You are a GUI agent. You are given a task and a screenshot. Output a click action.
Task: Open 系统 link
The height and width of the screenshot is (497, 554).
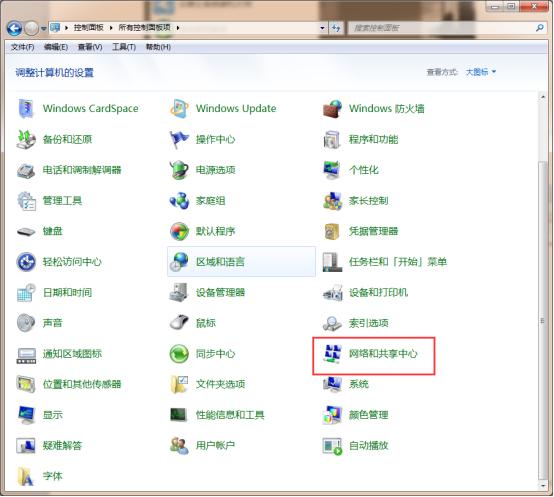tap(359, 384)
